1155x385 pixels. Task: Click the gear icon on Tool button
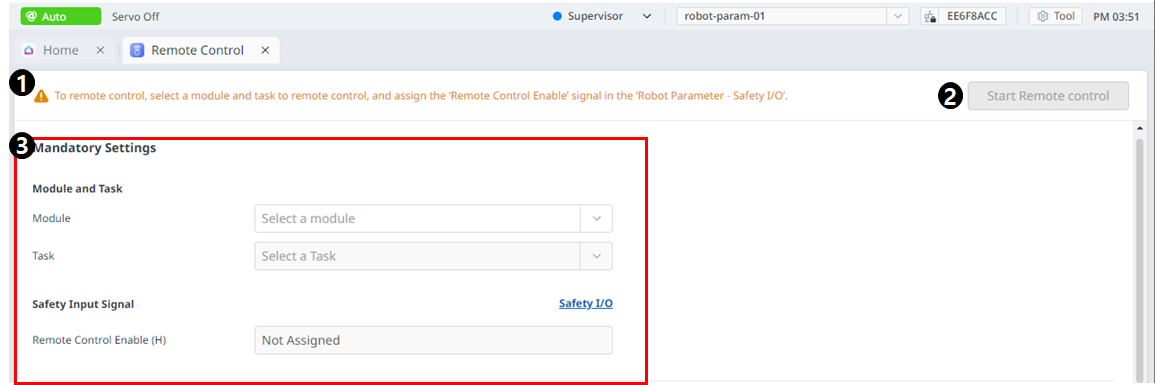click(x=1042, y=15)
